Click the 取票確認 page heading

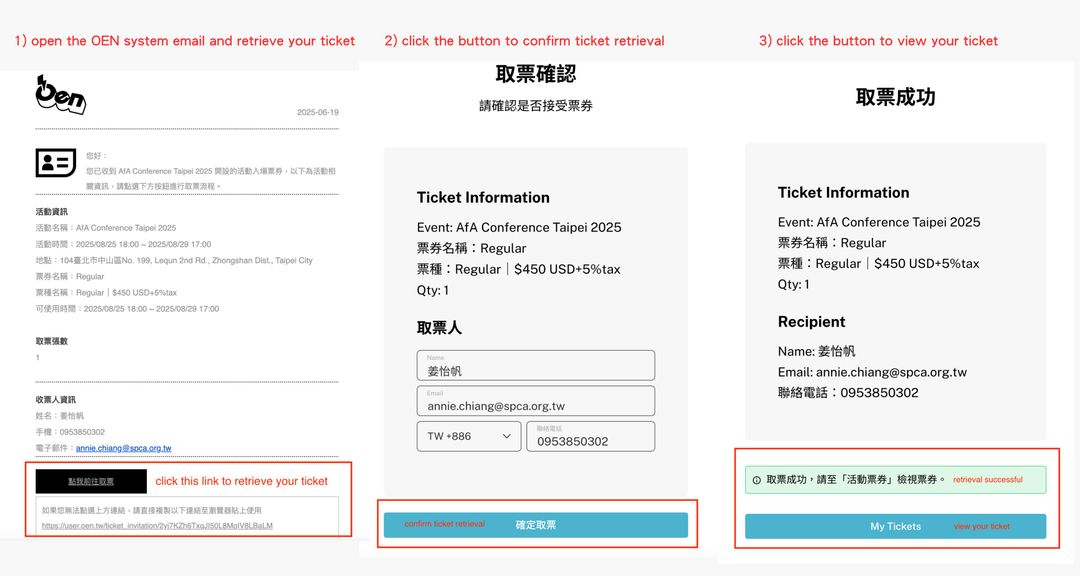pos(538,73)
